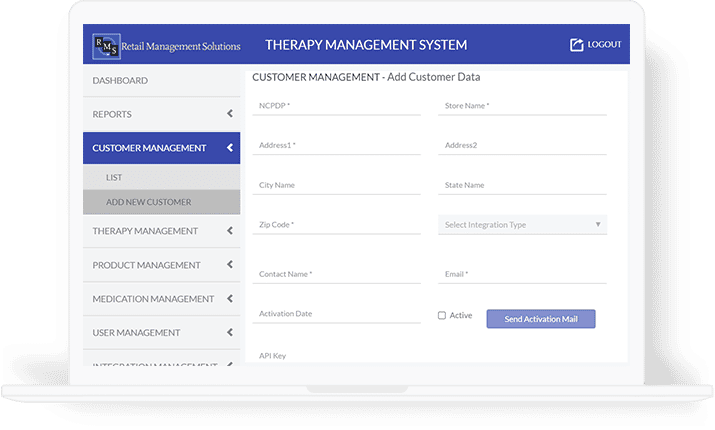The height and width of the screenshot is (430, 715).
Task: Click the Logout link text
Action: (x=604, y=45)
